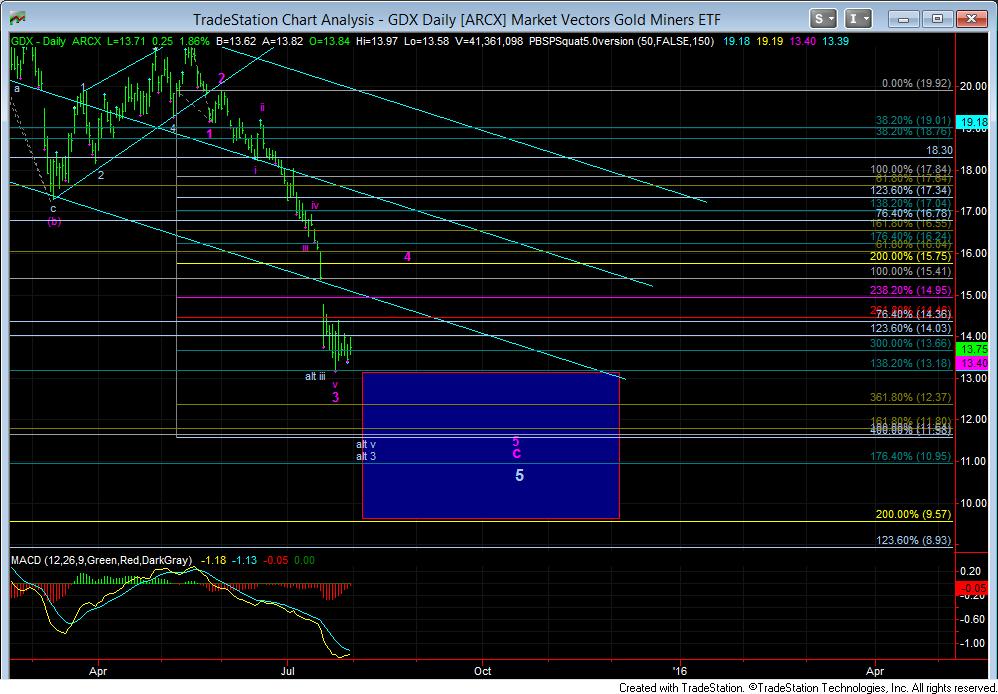Click the '176.40% (10.95)' Fibonacci label

[x=911, y=457]
